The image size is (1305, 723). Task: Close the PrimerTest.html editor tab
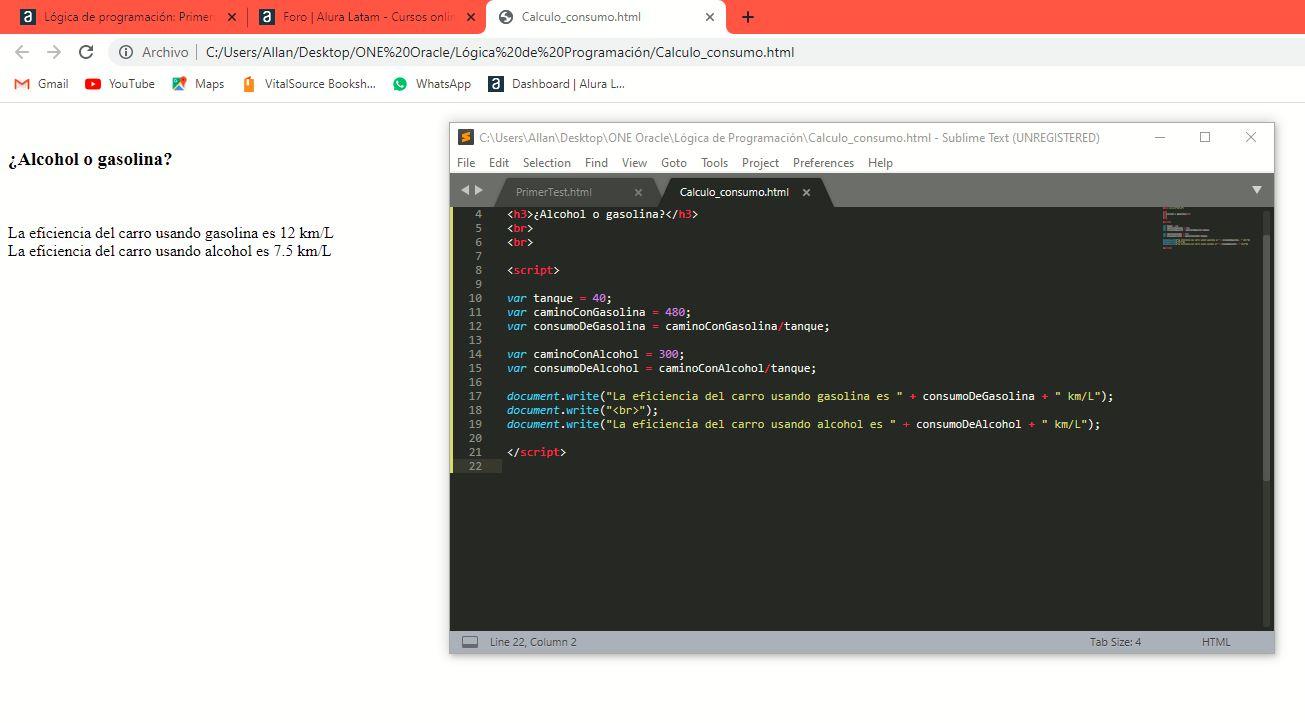(638, 192)
